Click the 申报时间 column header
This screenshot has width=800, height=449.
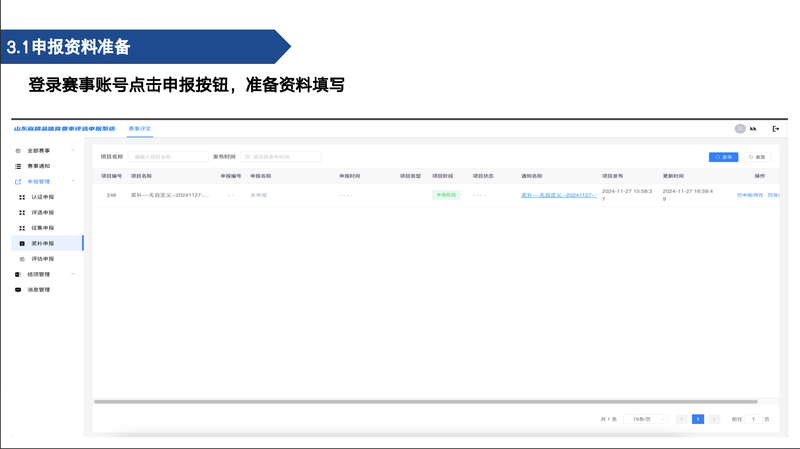[349, 176]
